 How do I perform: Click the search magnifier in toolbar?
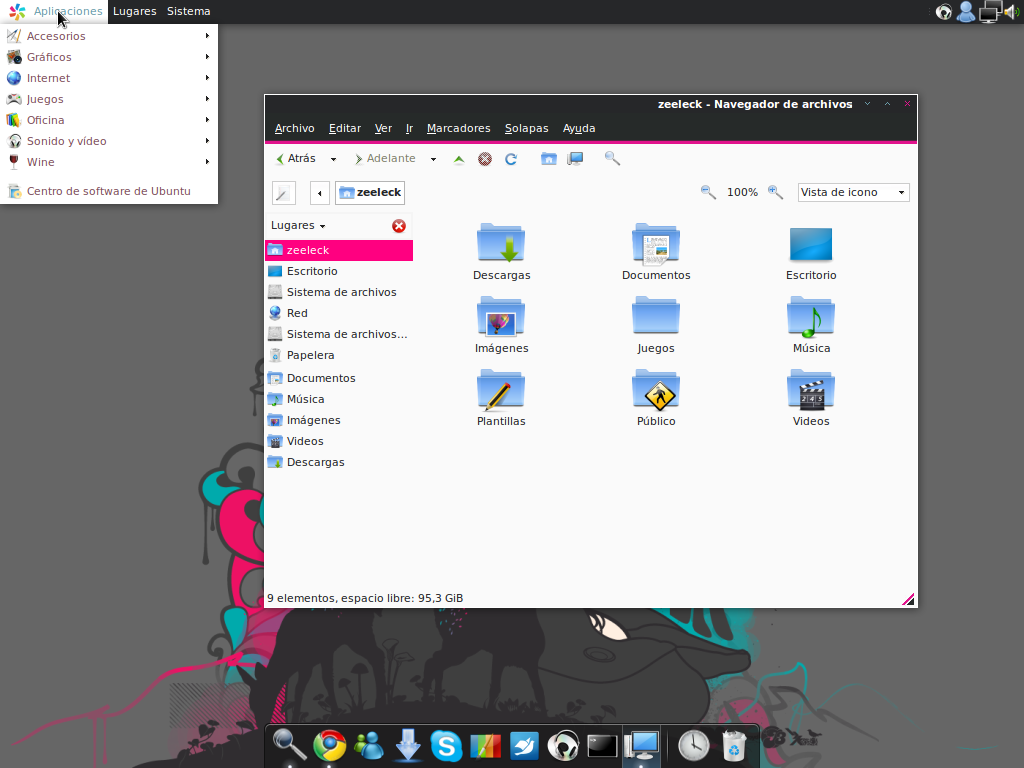pyautogui.click(x=612, y=159)
